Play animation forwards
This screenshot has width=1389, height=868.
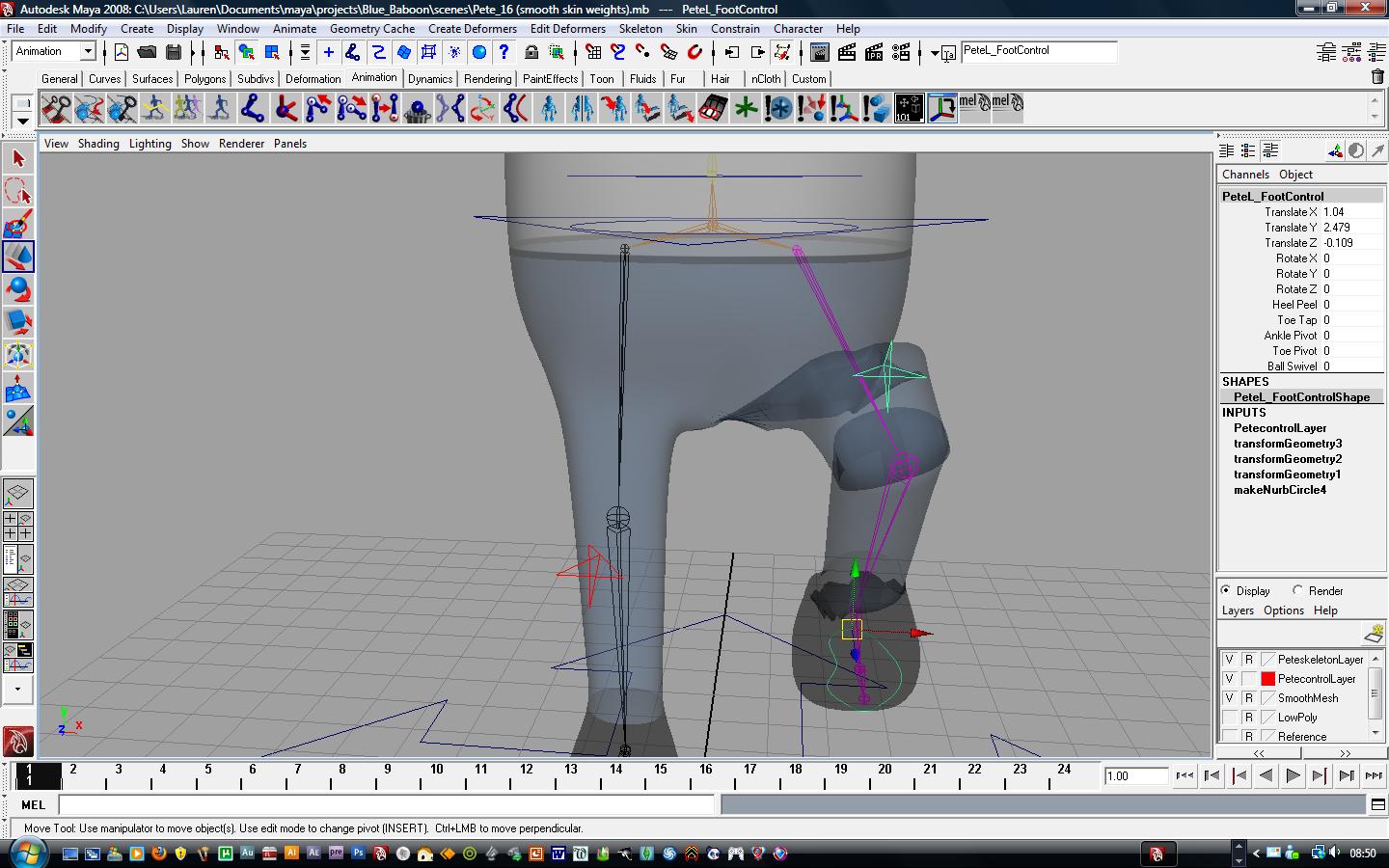click(1294, 775)
